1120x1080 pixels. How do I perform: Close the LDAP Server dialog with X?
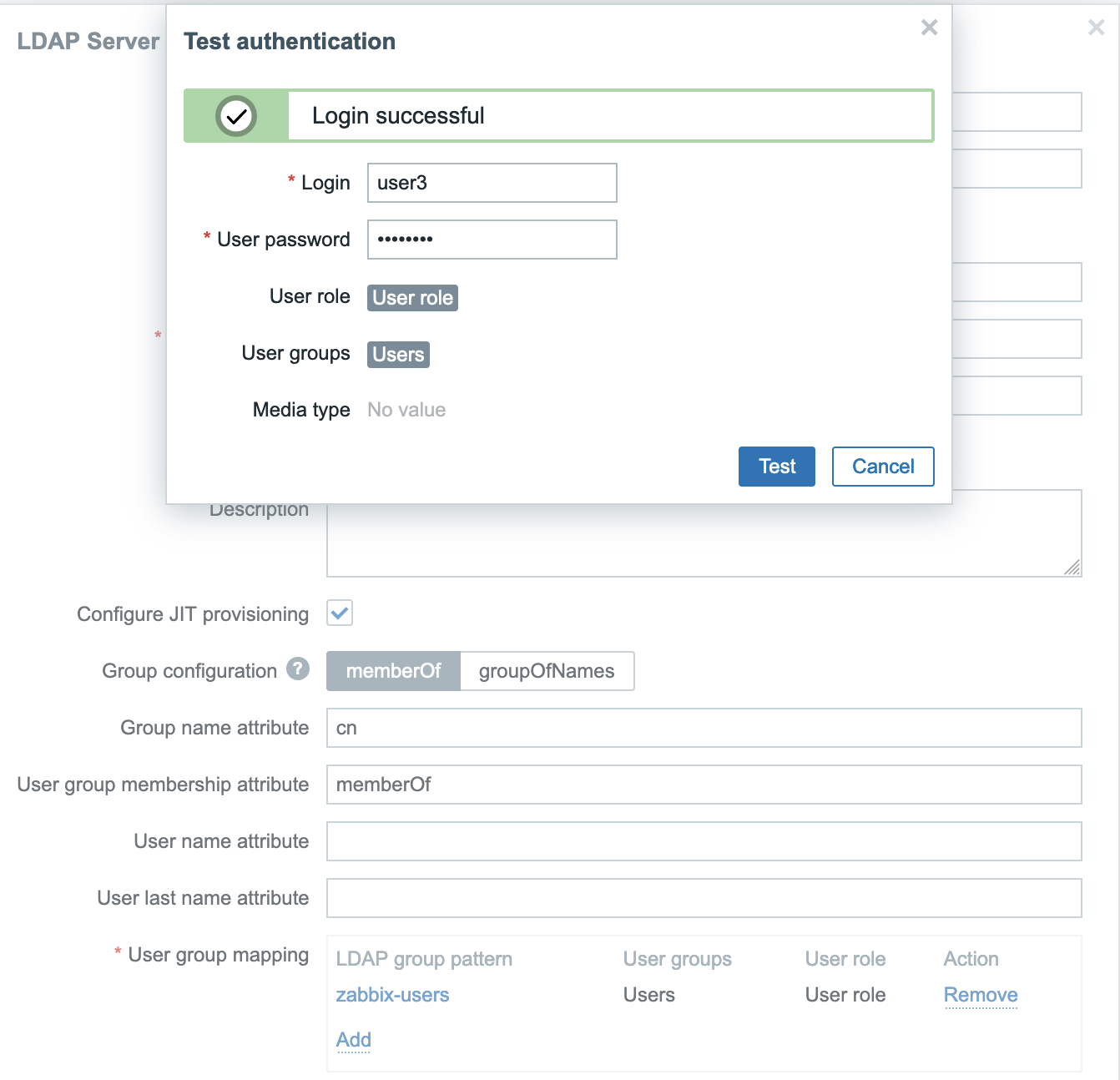pos(1096,28)
